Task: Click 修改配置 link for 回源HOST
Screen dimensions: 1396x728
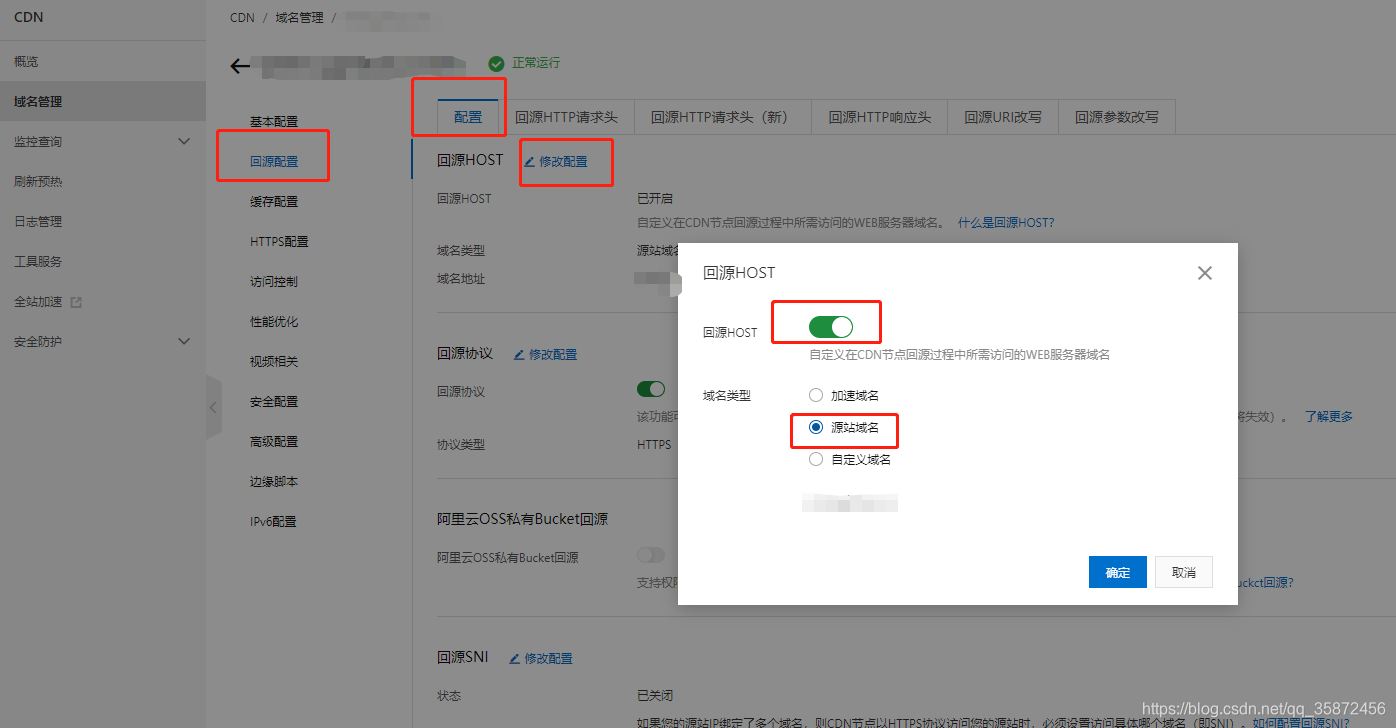Action: tap(563, 162)
